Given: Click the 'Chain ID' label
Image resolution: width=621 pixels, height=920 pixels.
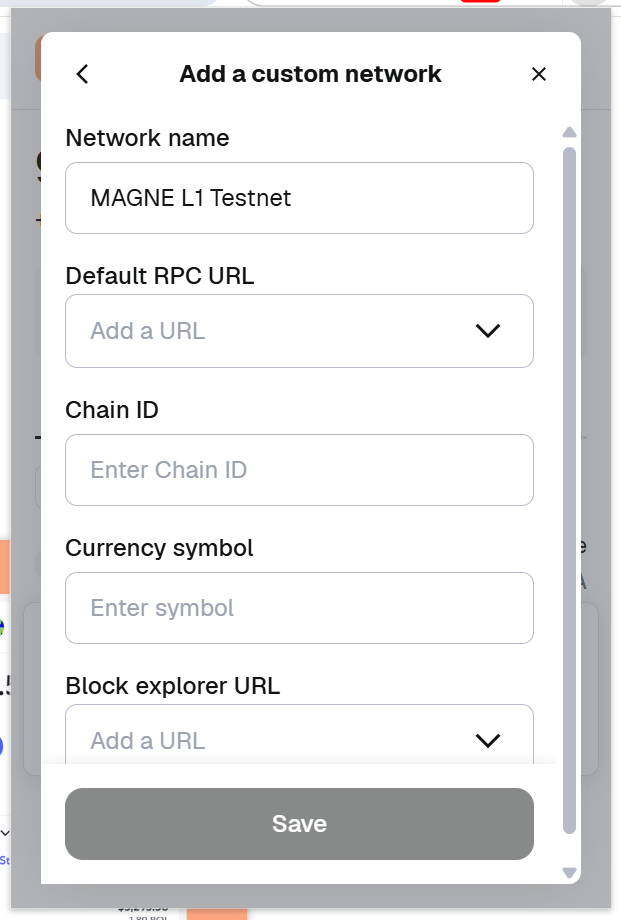Looking at the screenshot, I should pyautogui.click(x=112, y=410).
